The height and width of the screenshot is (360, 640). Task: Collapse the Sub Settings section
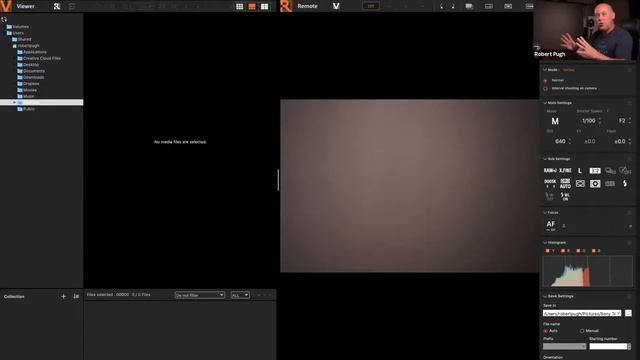pyautogui.click(x=545, y=159)
